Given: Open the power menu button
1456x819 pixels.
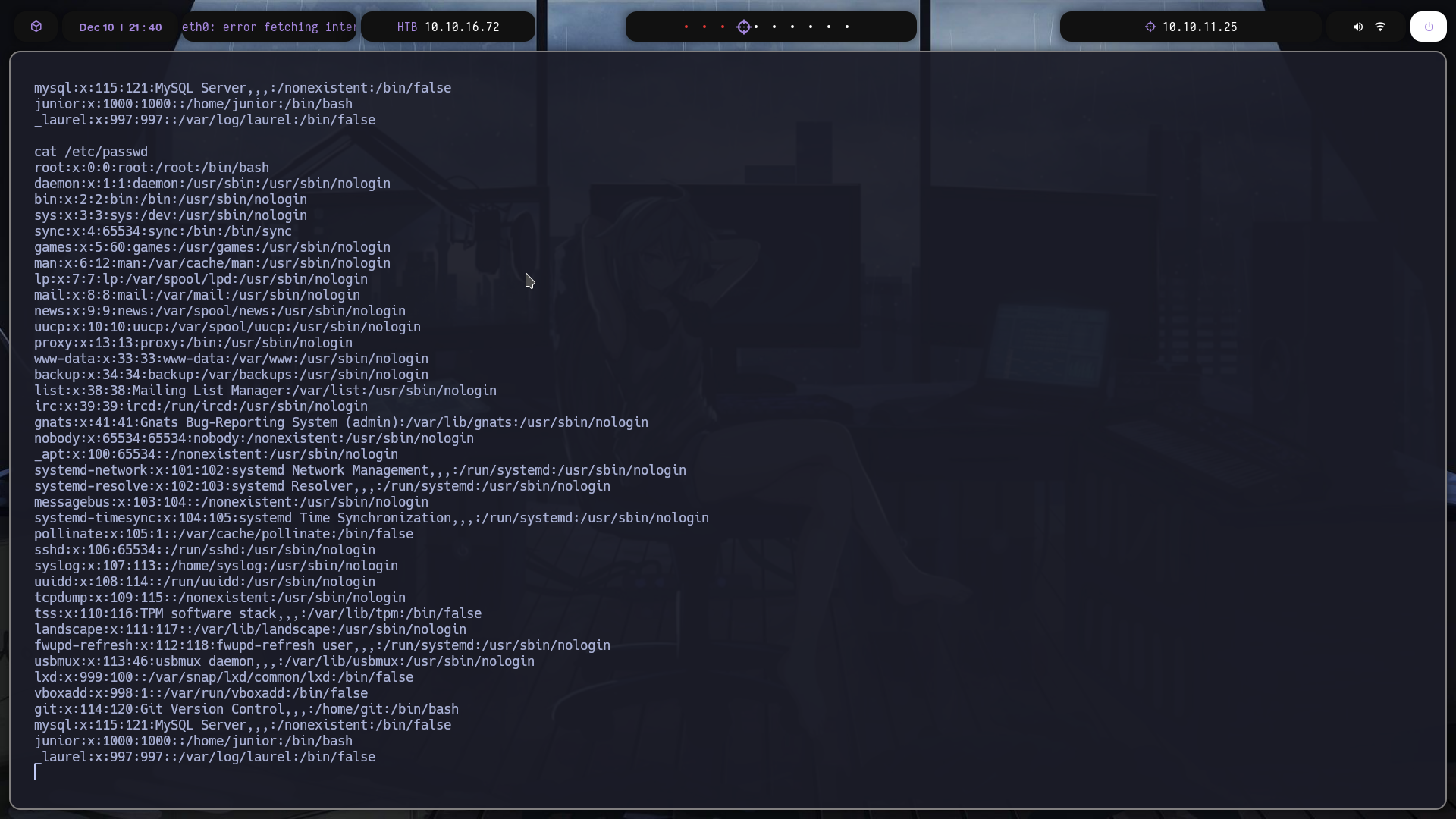Looking at the screenshot, I should [x=1429, y=27].
